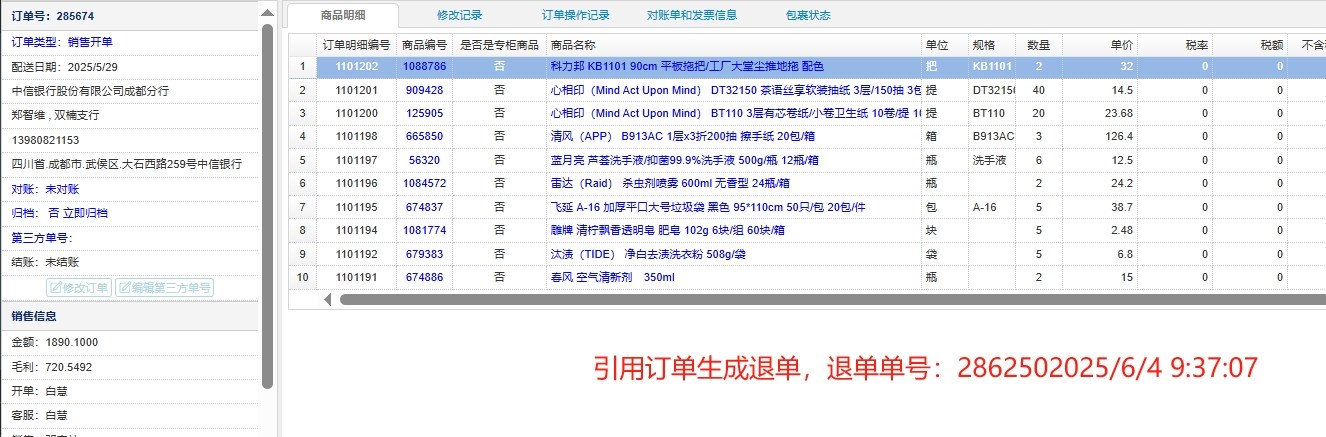Click phone number 13980821153
1326x437 pixels.
point(45,140)
